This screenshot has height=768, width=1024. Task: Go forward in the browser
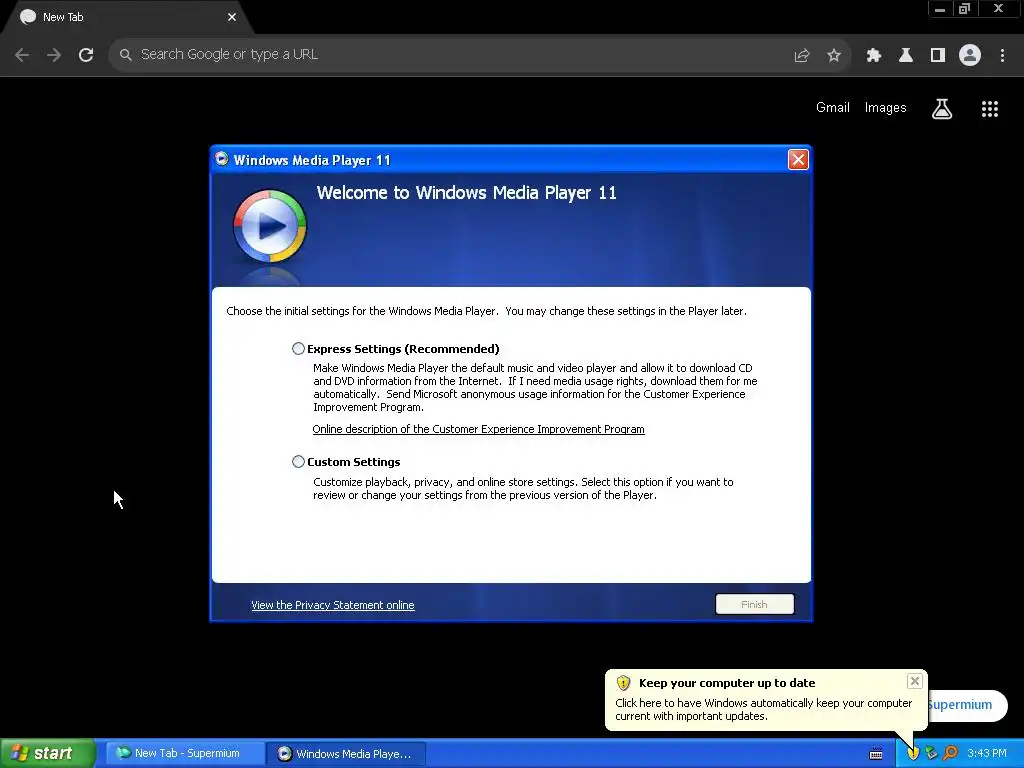pos(54,55)
